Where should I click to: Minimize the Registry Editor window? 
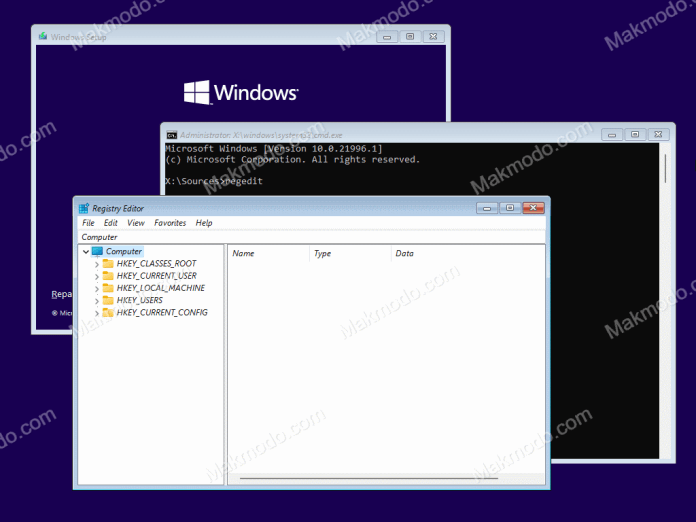click(487, 208)
